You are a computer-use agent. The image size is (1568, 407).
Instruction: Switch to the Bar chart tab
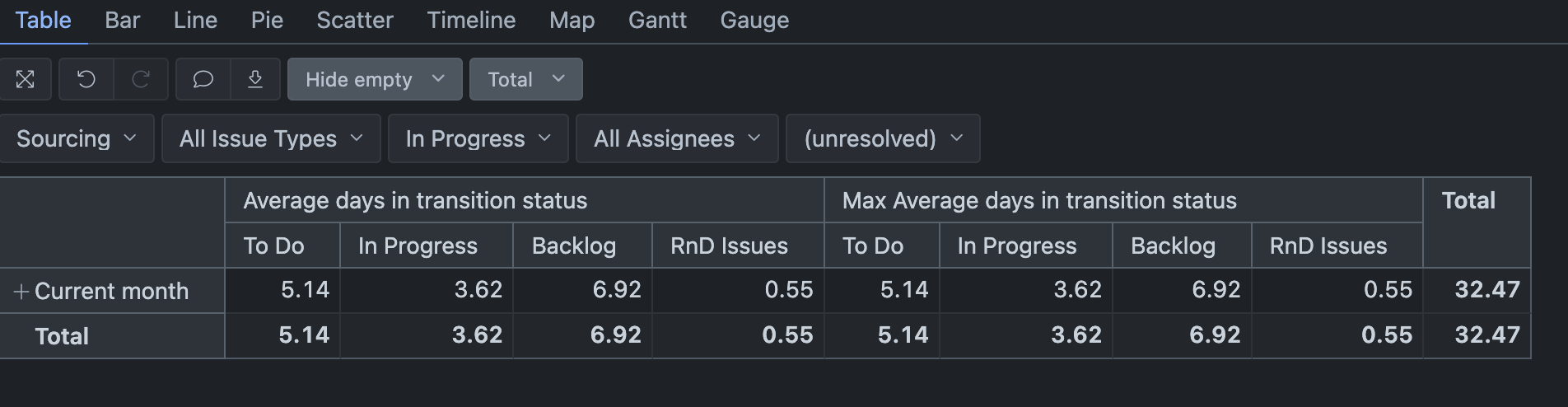pos(123,20)
